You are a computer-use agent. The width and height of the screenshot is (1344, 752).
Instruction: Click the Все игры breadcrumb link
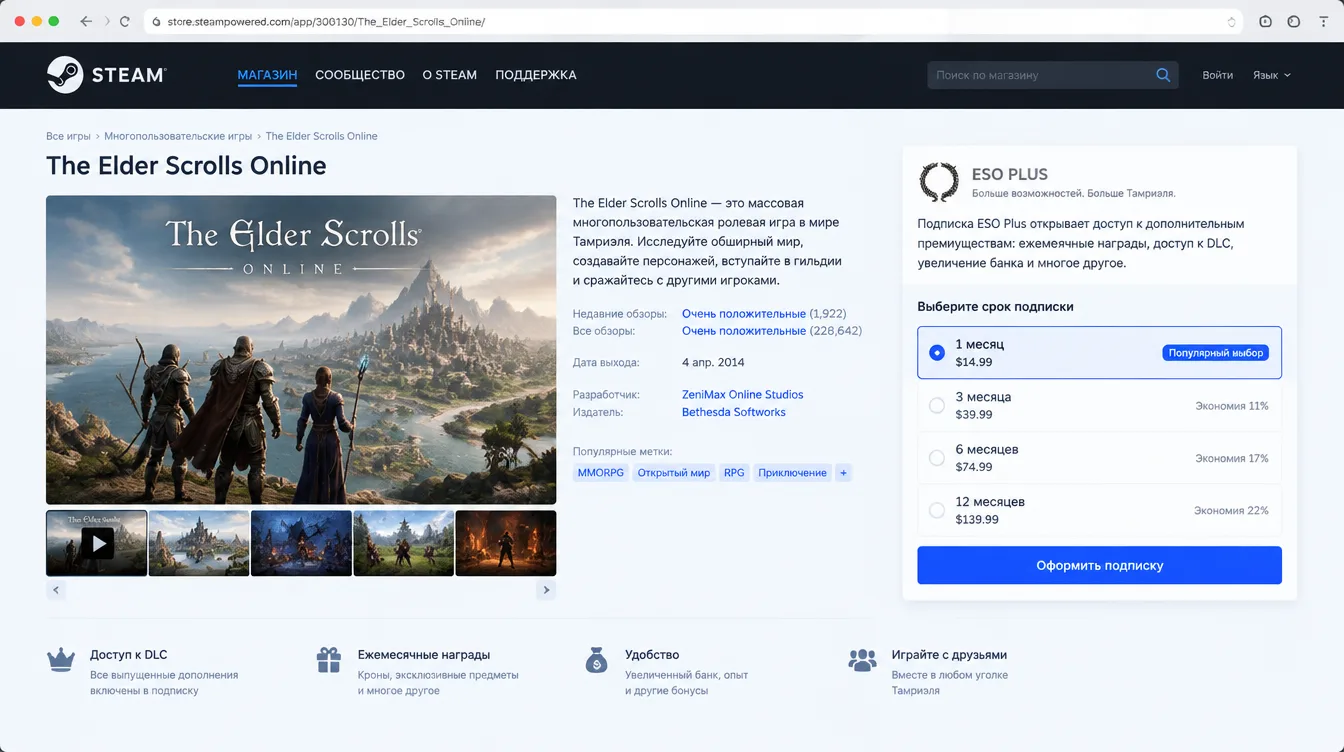68,136
